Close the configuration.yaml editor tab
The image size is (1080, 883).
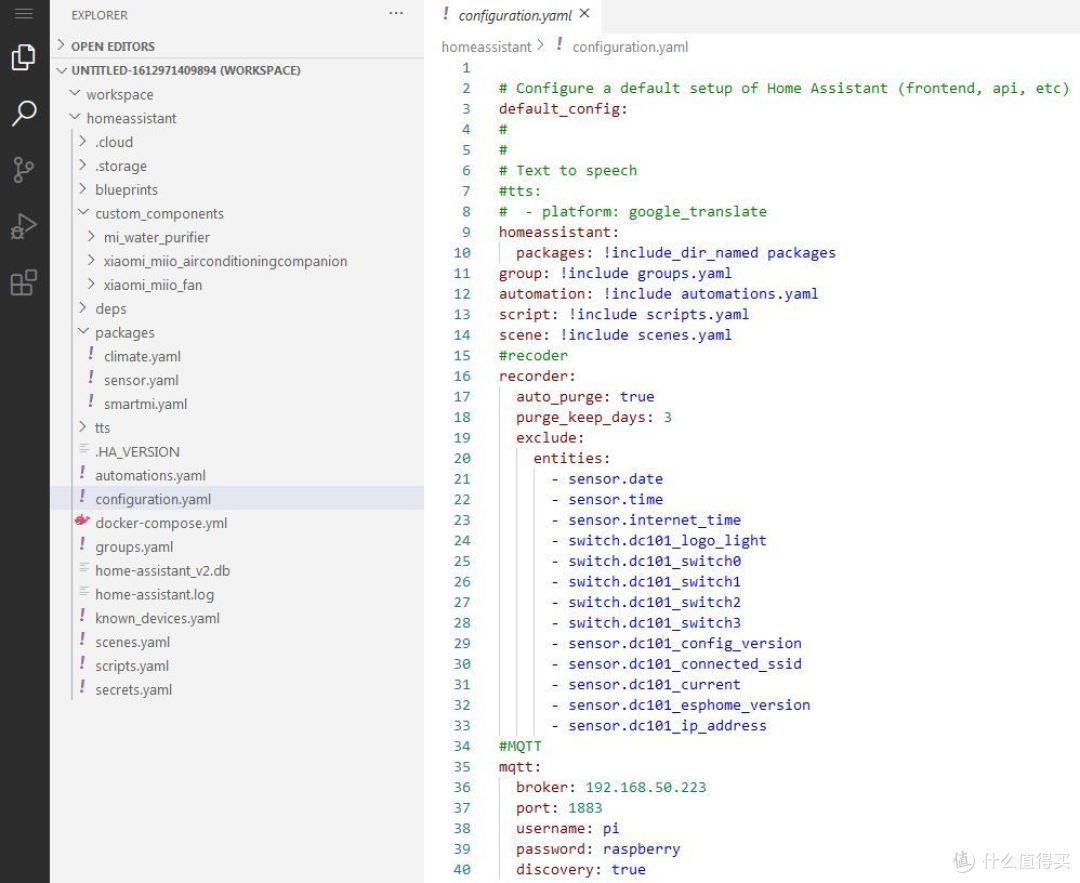(x=585, y=14)
